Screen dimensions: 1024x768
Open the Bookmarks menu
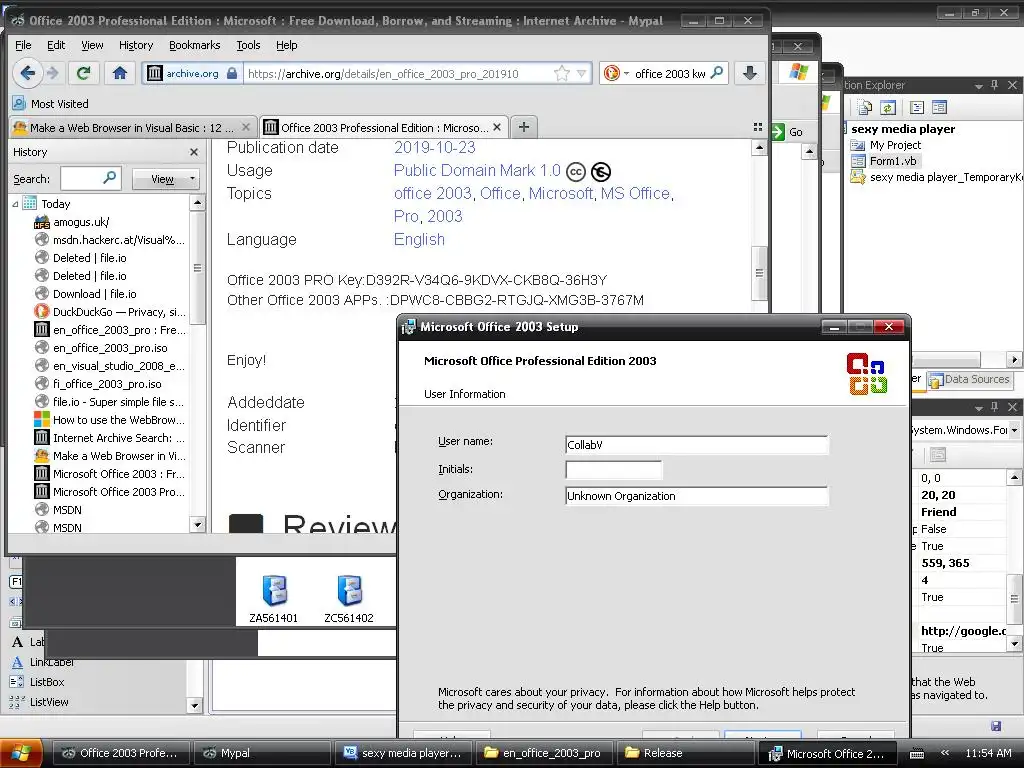[x=195, y=45]
